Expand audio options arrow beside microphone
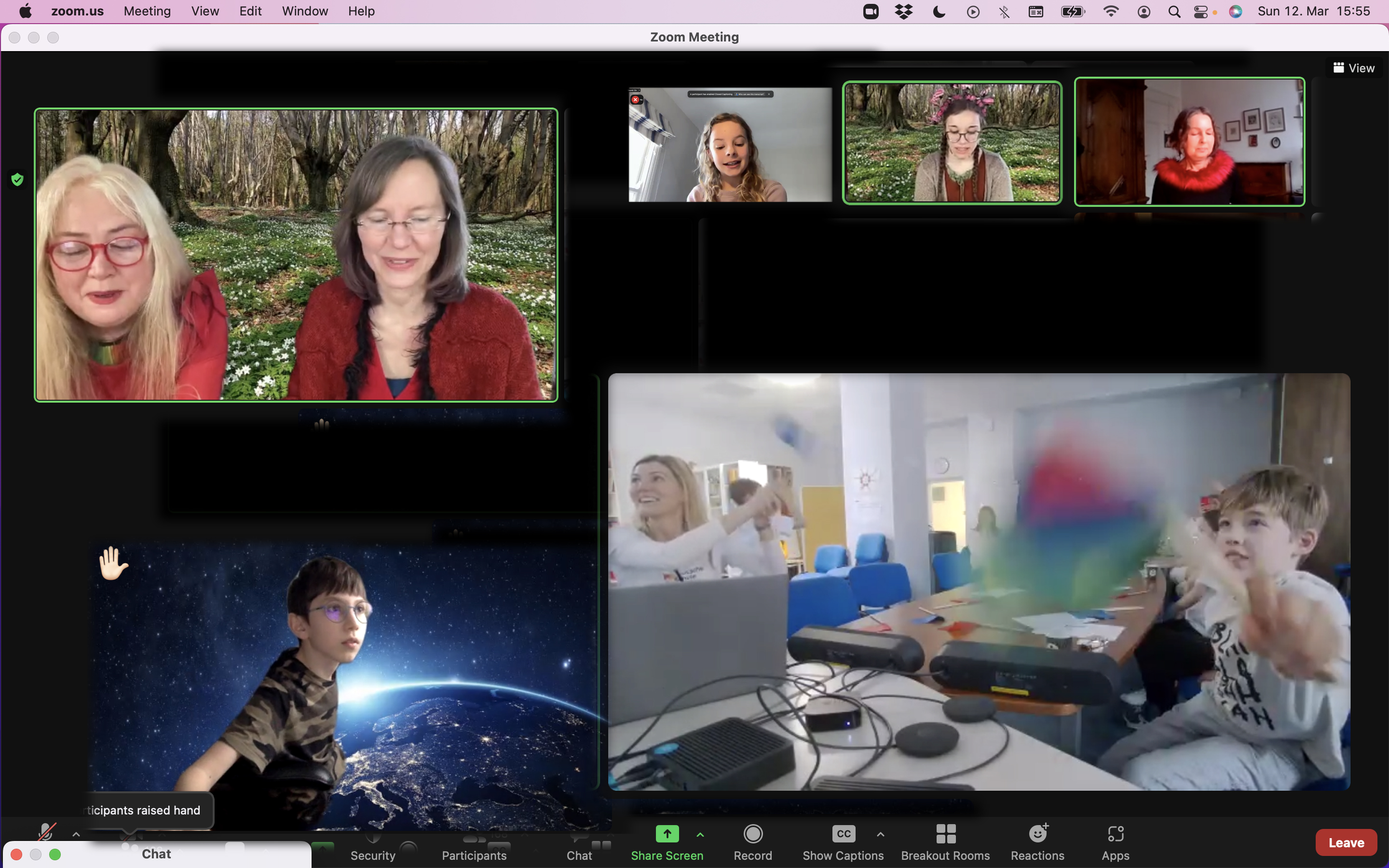This screenshot has width=1389, height=868. click(76, 834)
